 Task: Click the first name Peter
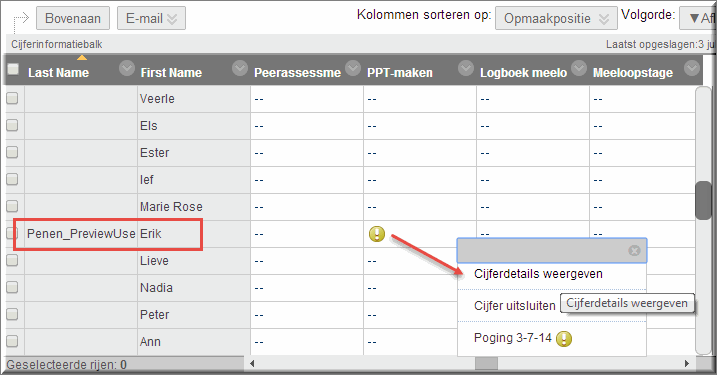[x=155, y=315]
